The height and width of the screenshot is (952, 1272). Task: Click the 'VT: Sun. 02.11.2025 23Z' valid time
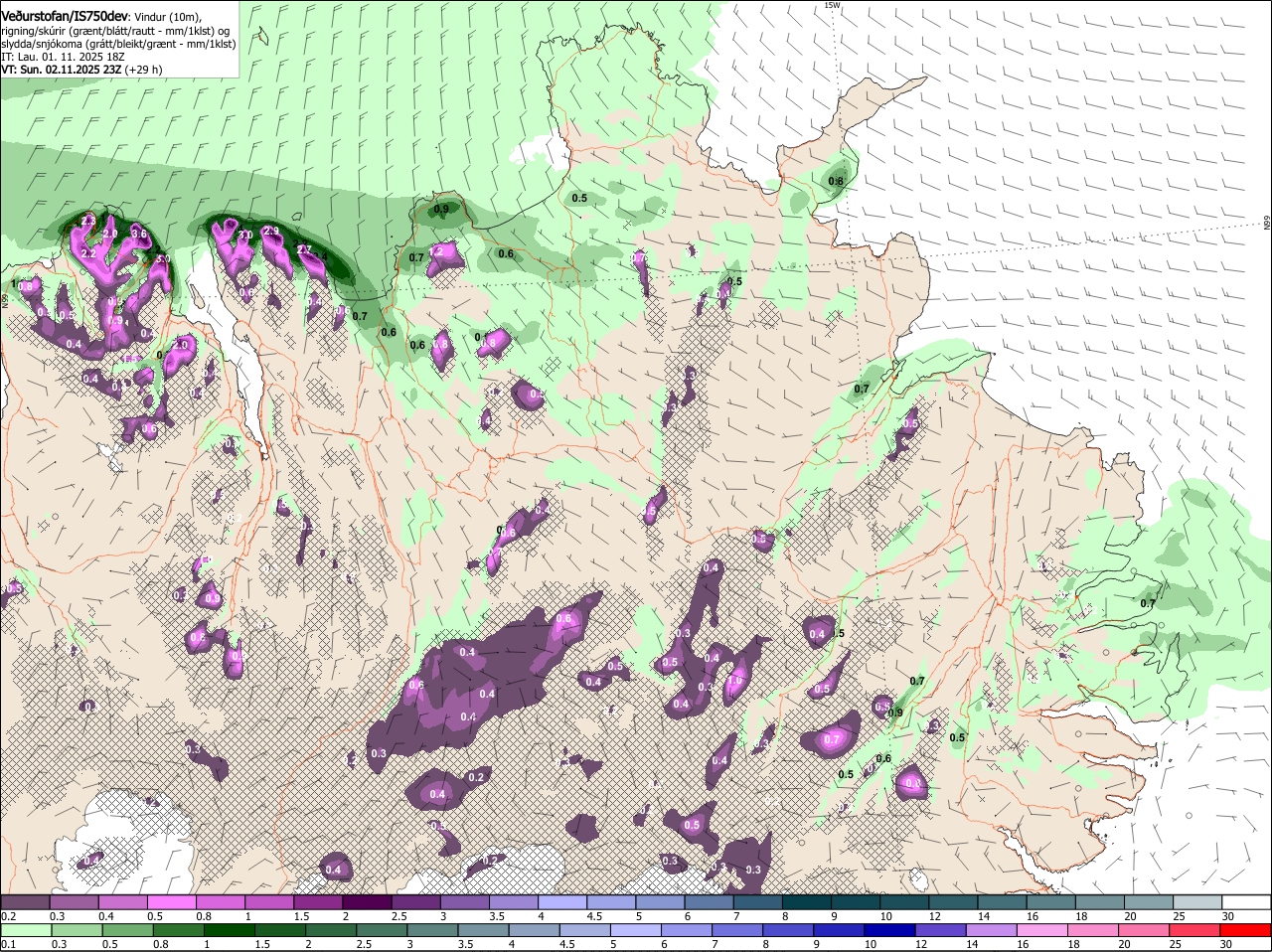pyautogui.click(x=61, y=70)
